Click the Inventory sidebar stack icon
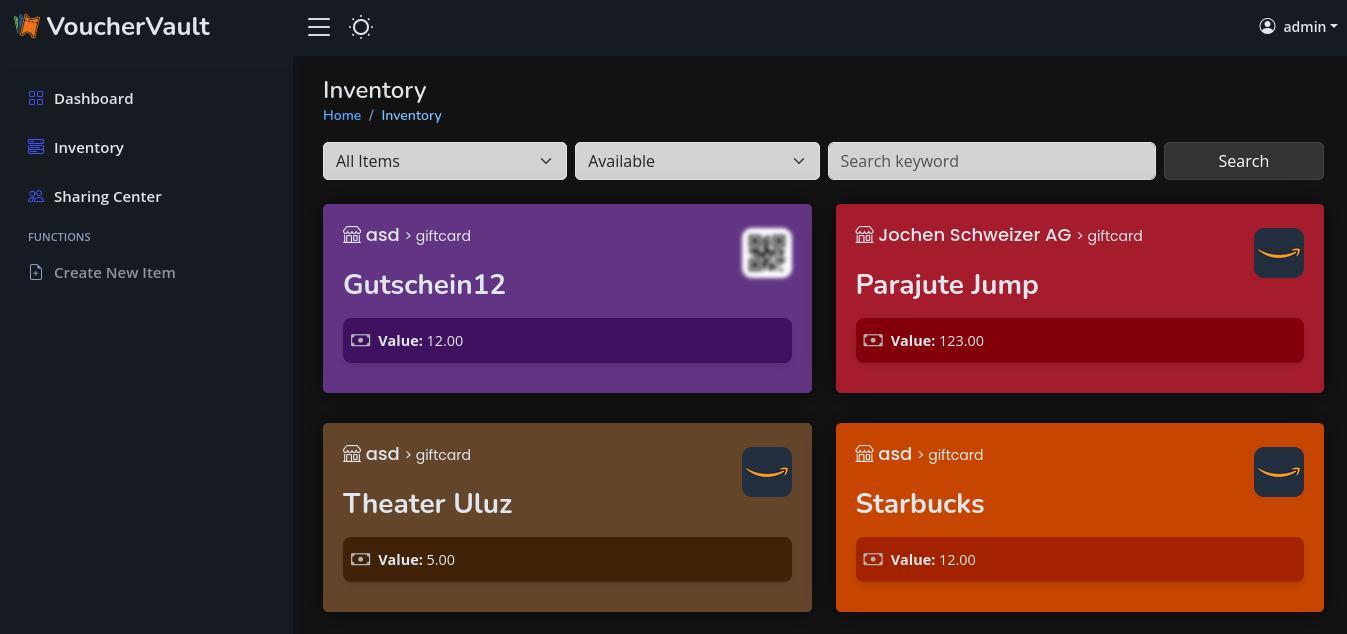This screenshot has height=634, width=1347. click(36, 147)
